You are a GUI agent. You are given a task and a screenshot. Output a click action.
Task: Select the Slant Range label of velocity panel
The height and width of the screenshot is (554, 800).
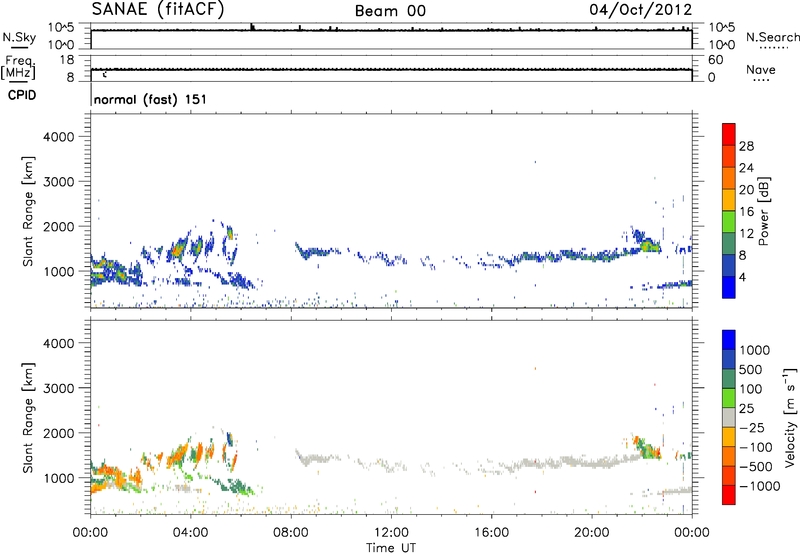28,418
